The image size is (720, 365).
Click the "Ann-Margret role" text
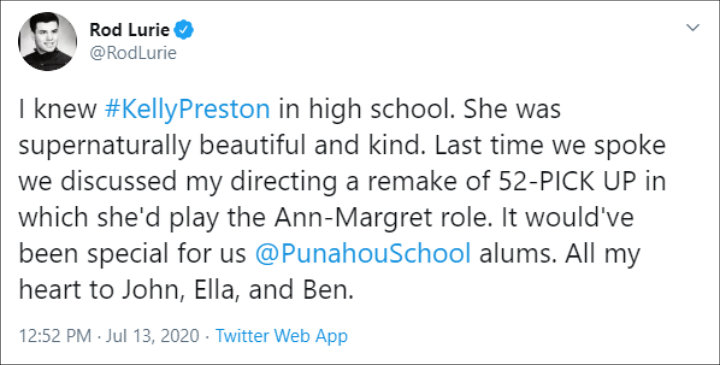coord(381,219)
